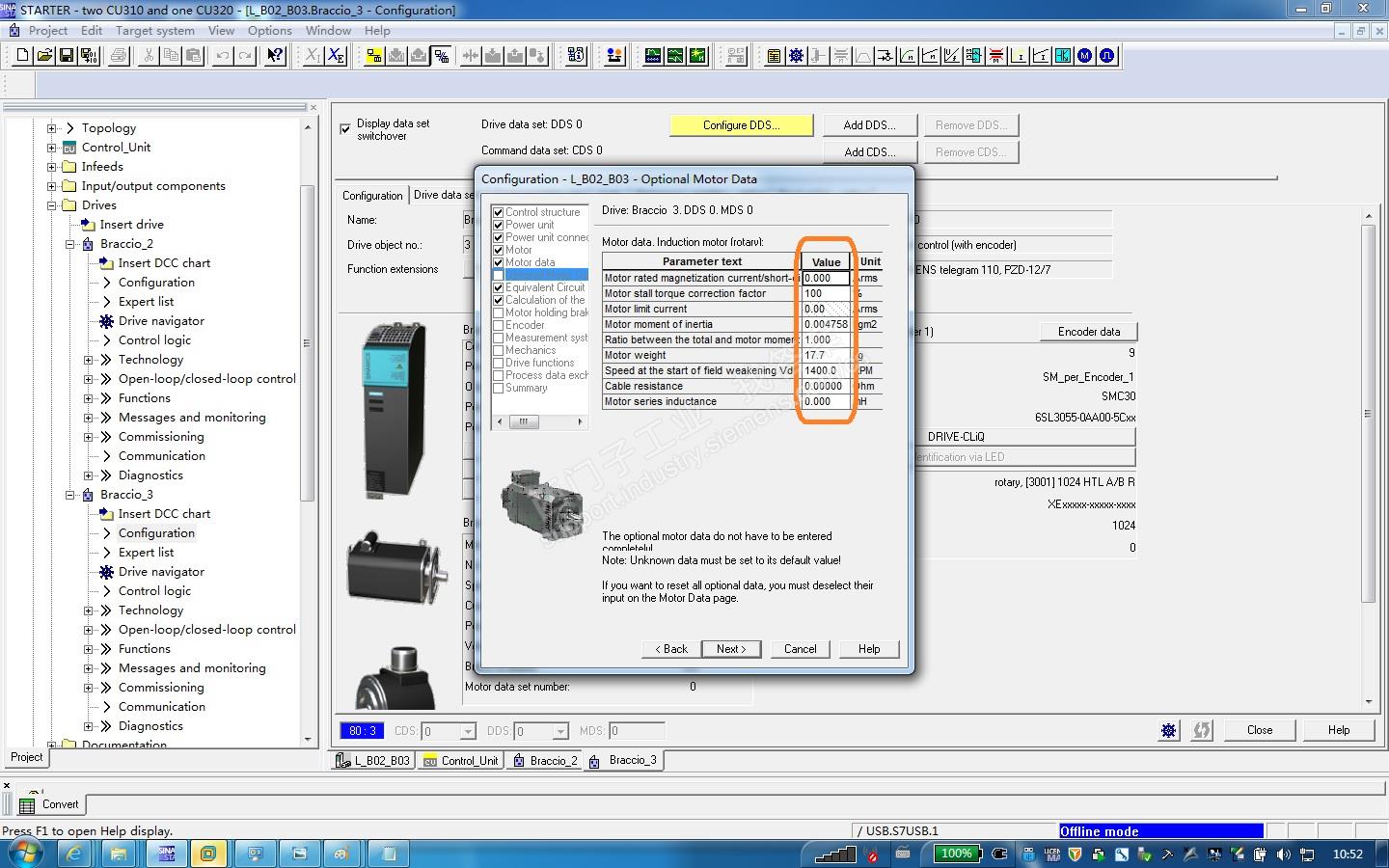
Task: Open project via the folder toolbar icon
Action: [44, 56]
